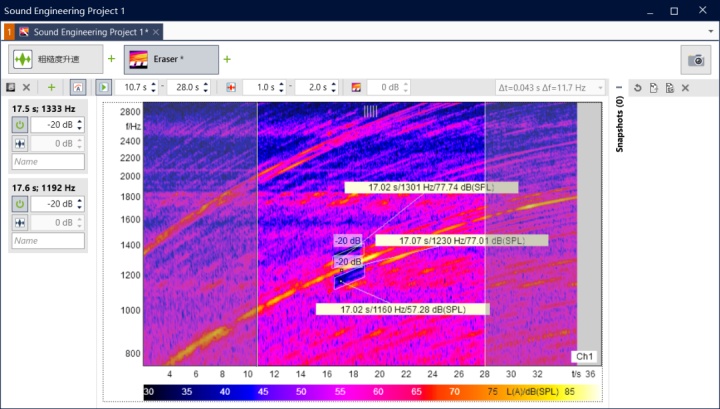This screenshot has height=409, width=720.
Task: Click the color scale legend bar
Action: pyautogui.click(x=372, y=392)
